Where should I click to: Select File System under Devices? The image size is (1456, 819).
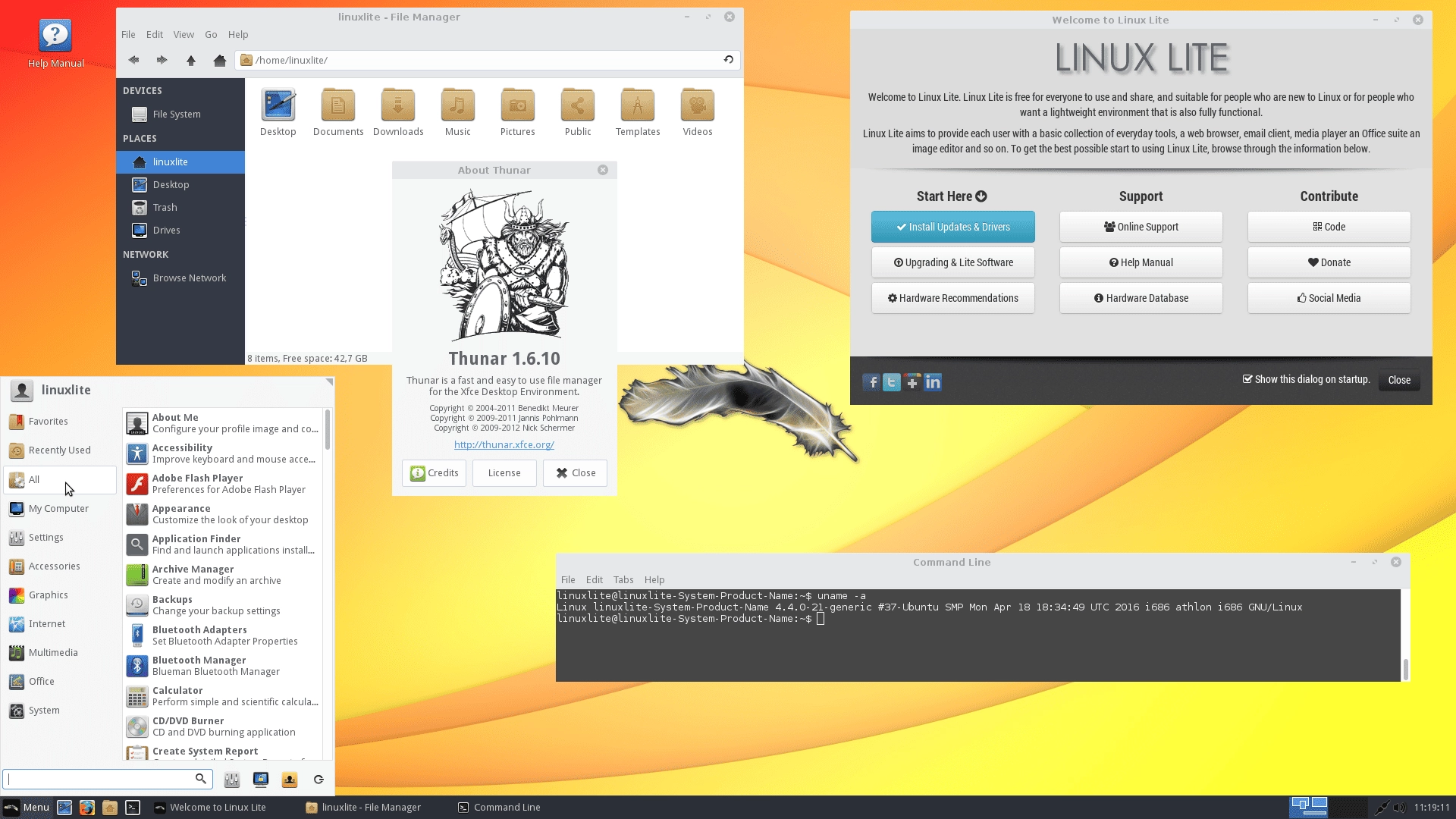(x=180, y=115)
